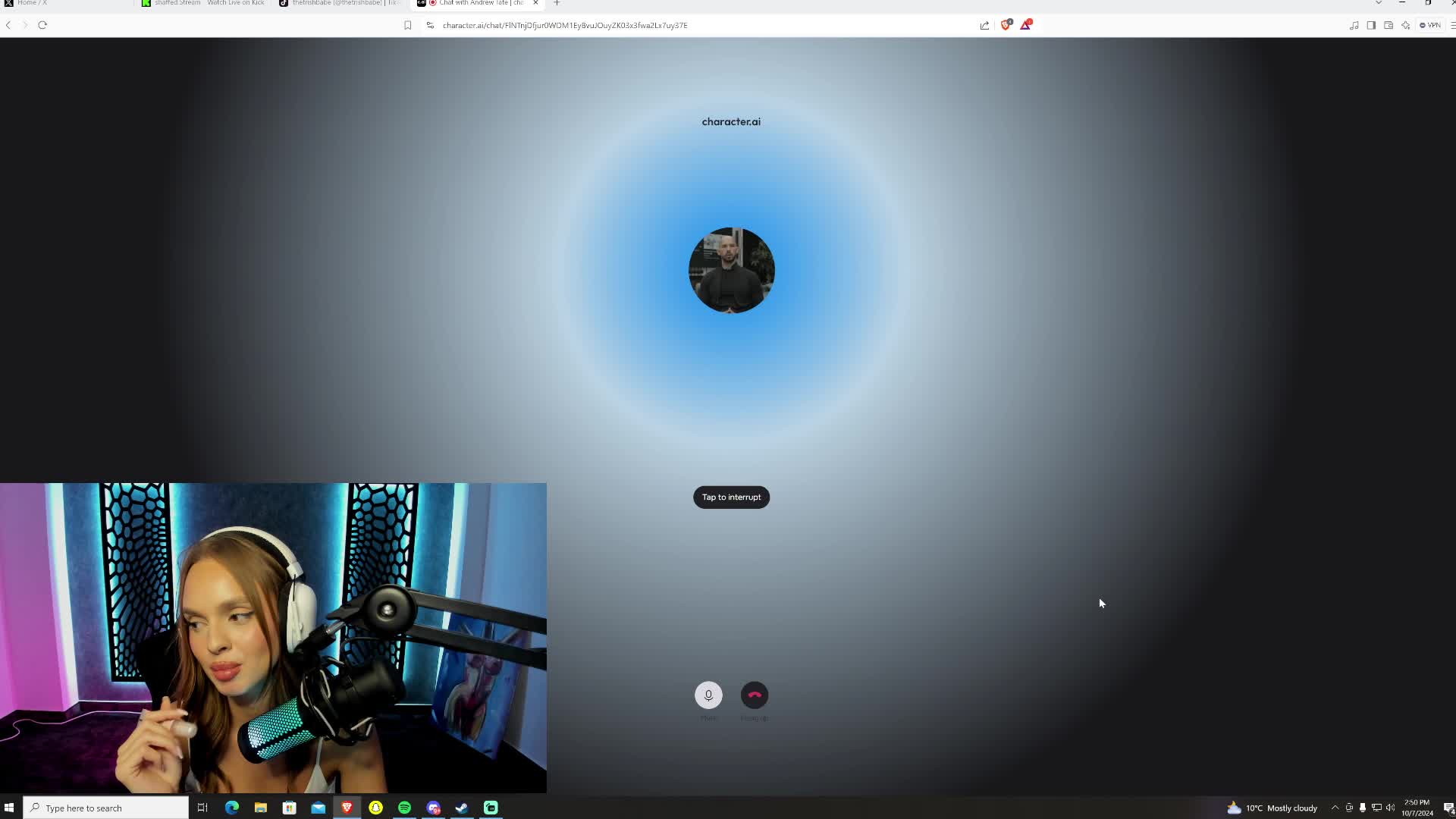Click the share page icon
The width and height of the screenshot is (1456, 819).
[x=984, y=25]
